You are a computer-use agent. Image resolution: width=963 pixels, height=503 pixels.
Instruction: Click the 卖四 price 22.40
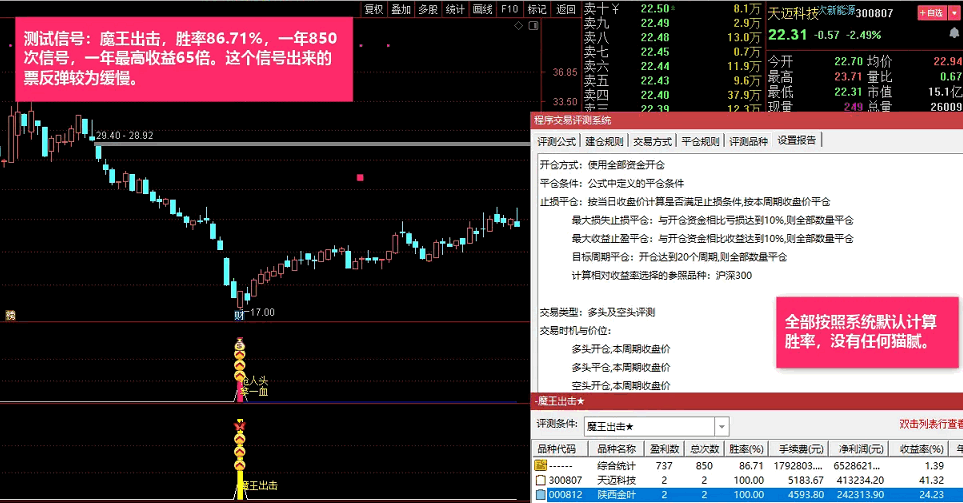655,95
